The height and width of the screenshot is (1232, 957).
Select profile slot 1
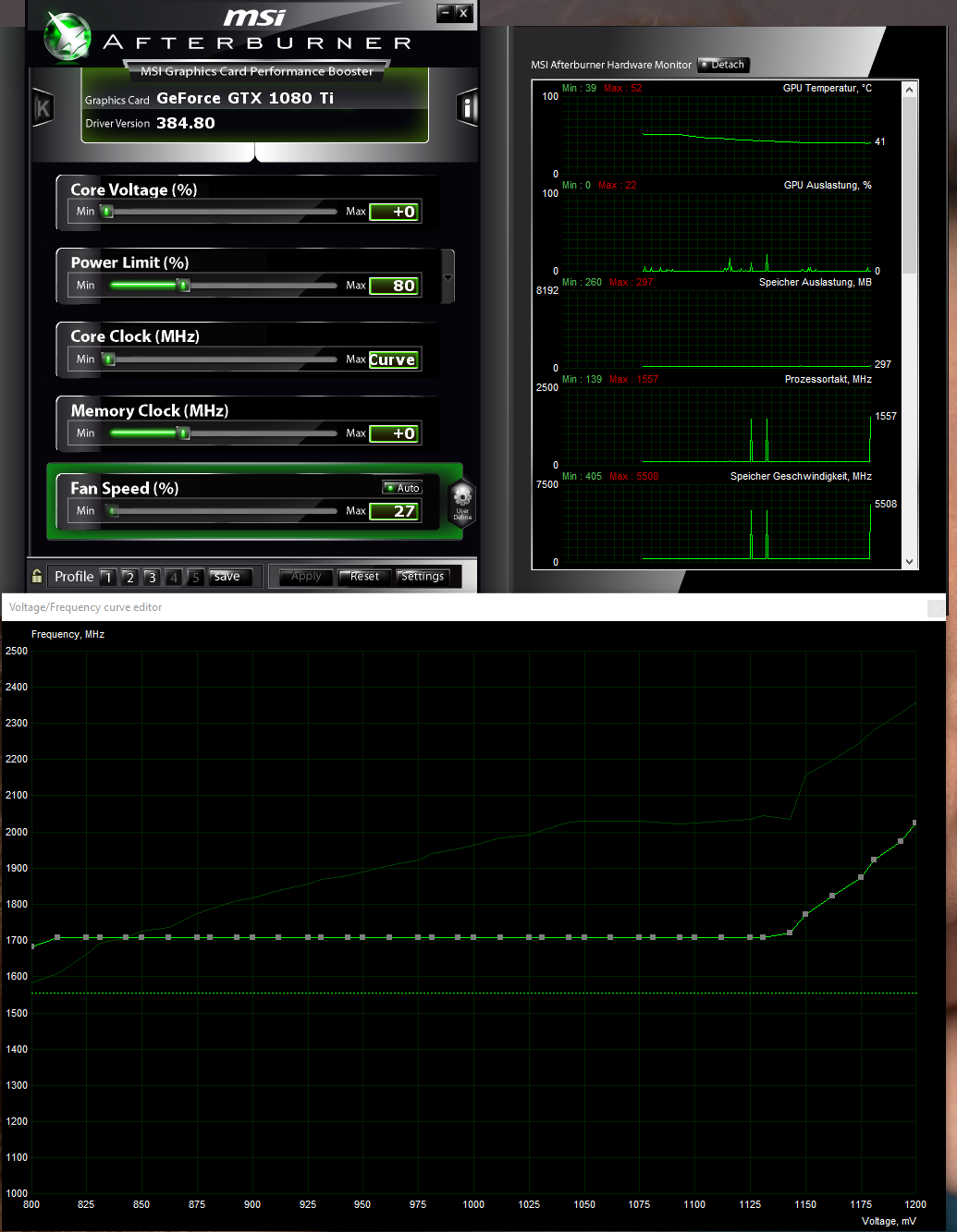coord(107,577)
